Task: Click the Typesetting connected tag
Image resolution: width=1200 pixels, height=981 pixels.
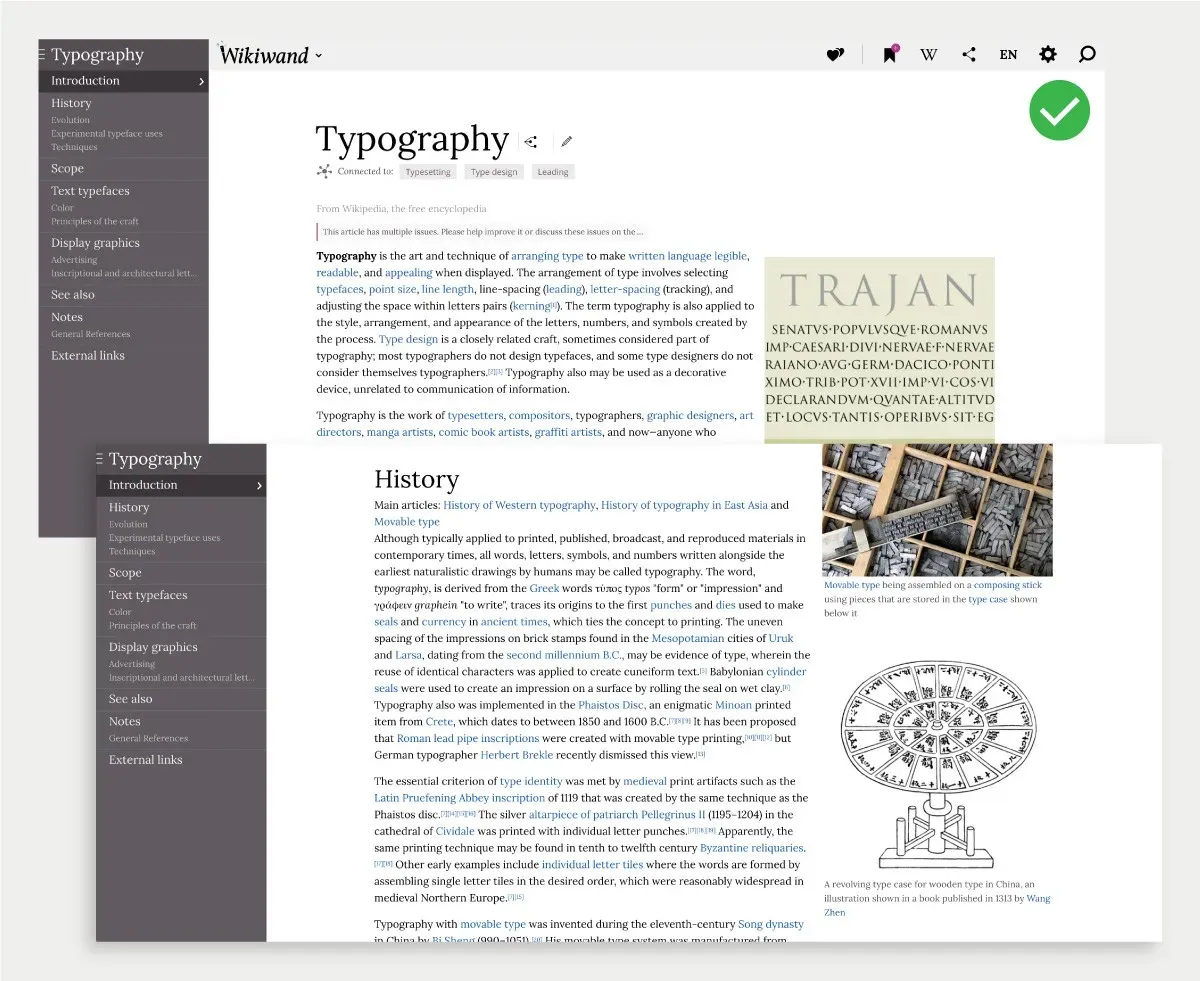Action: click(x=428, y=172)
